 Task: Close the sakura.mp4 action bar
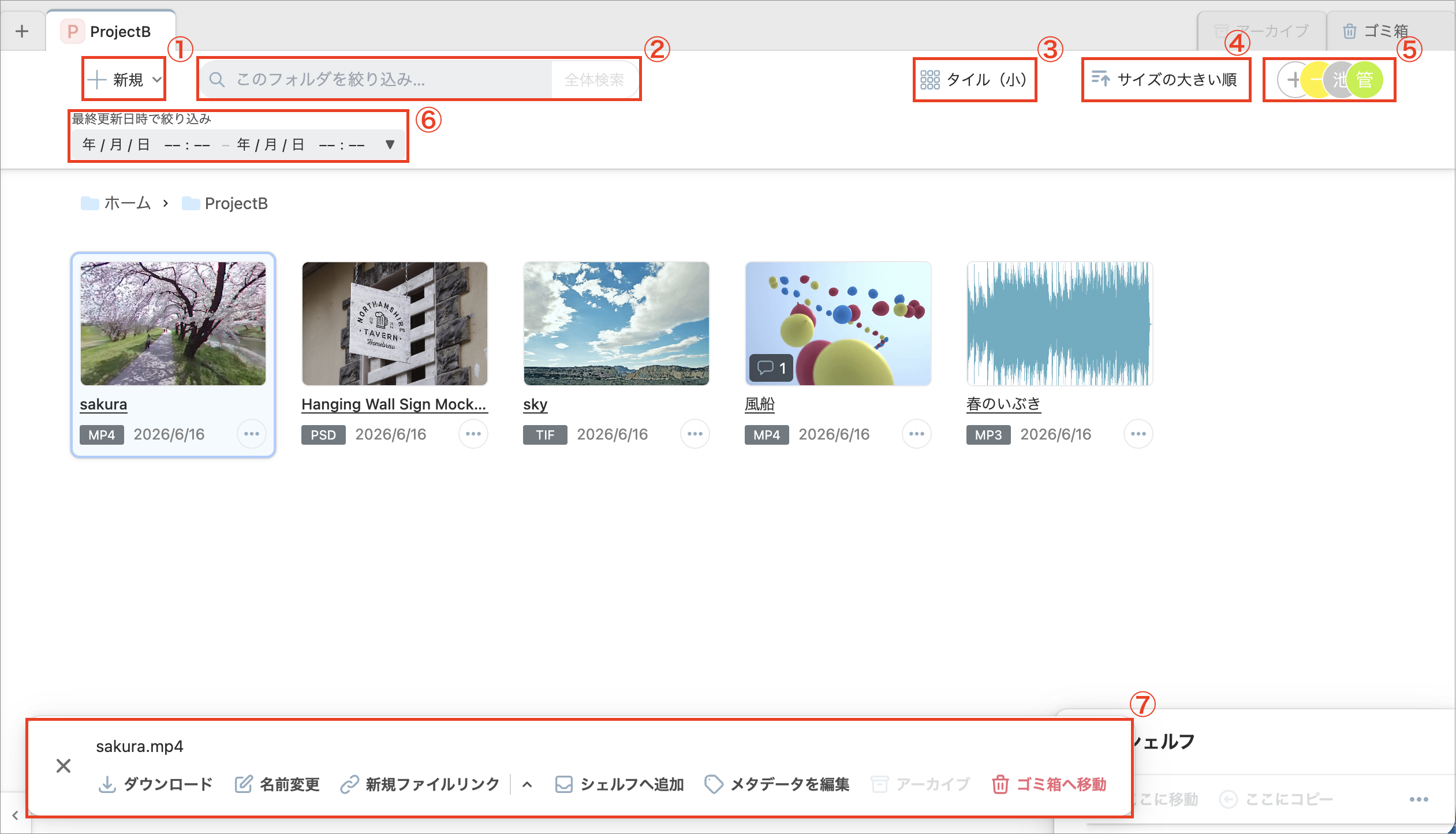click(64, 766)
